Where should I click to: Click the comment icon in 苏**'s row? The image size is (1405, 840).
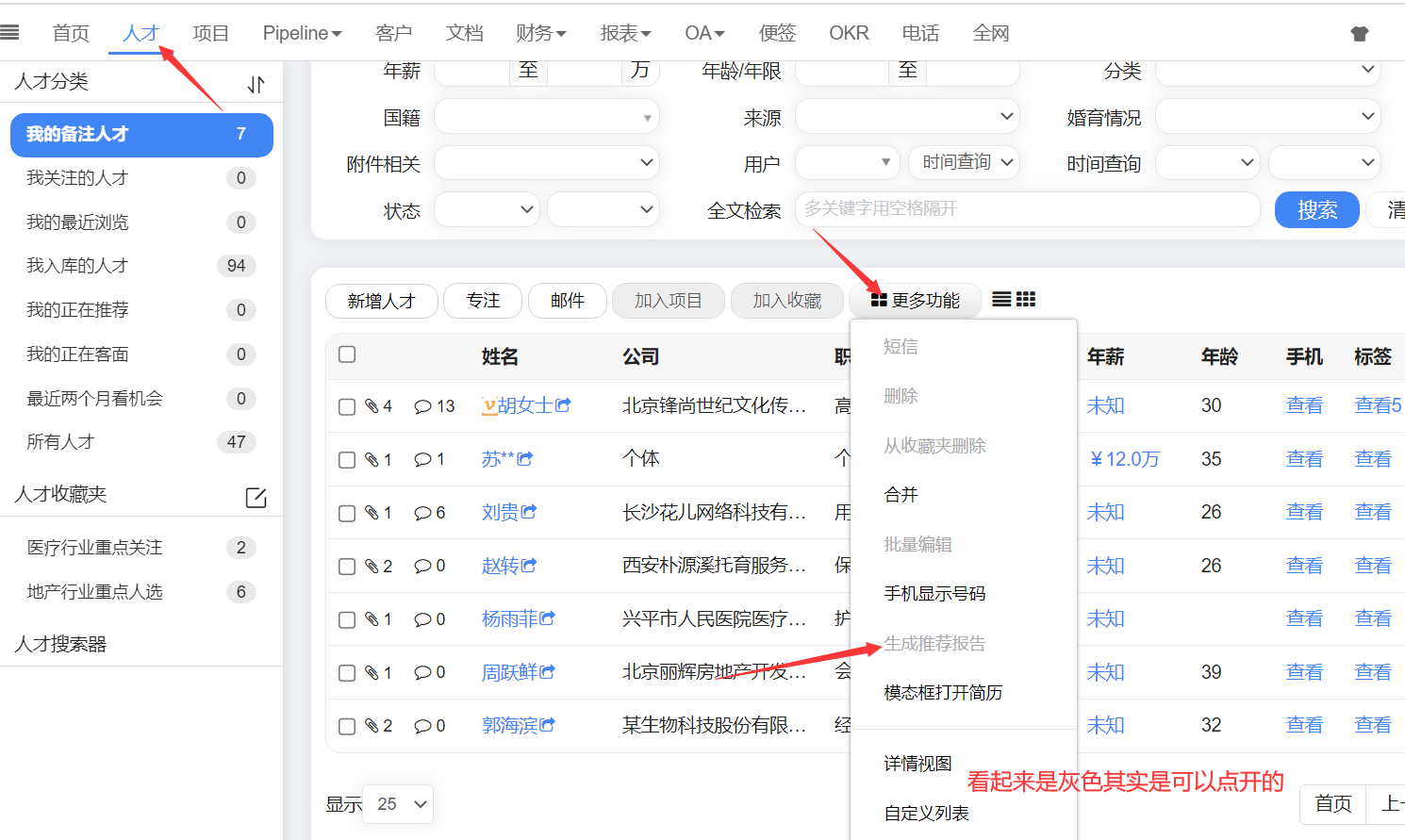point(422,459)
